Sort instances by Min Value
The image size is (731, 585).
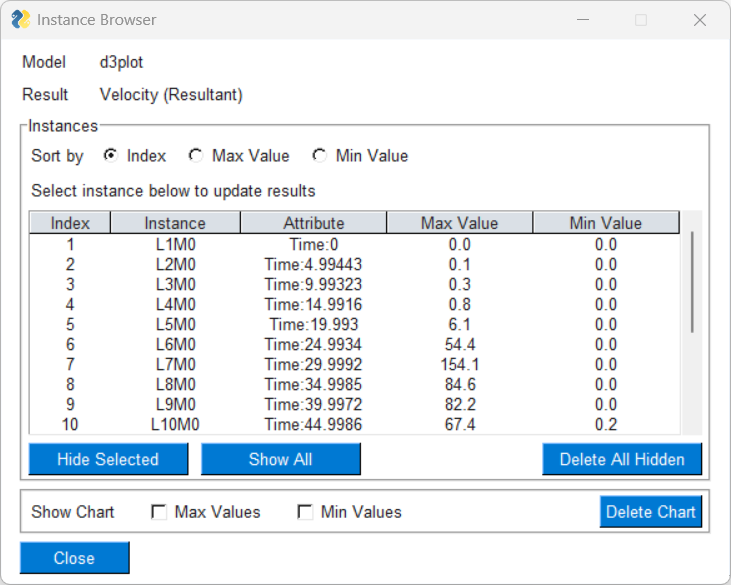320,156
